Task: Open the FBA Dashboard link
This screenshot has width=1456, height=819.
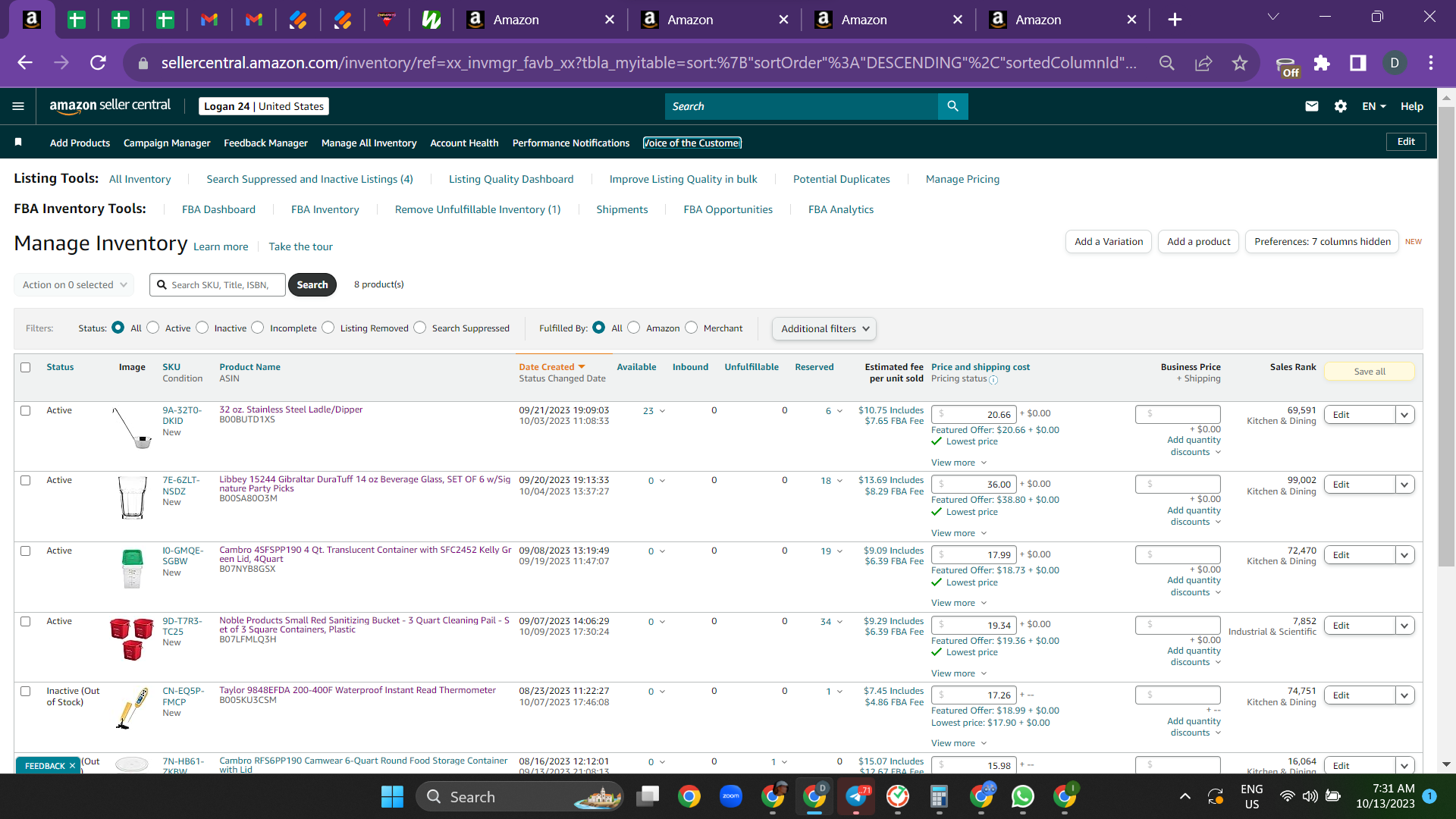Action: click(218, 209)
